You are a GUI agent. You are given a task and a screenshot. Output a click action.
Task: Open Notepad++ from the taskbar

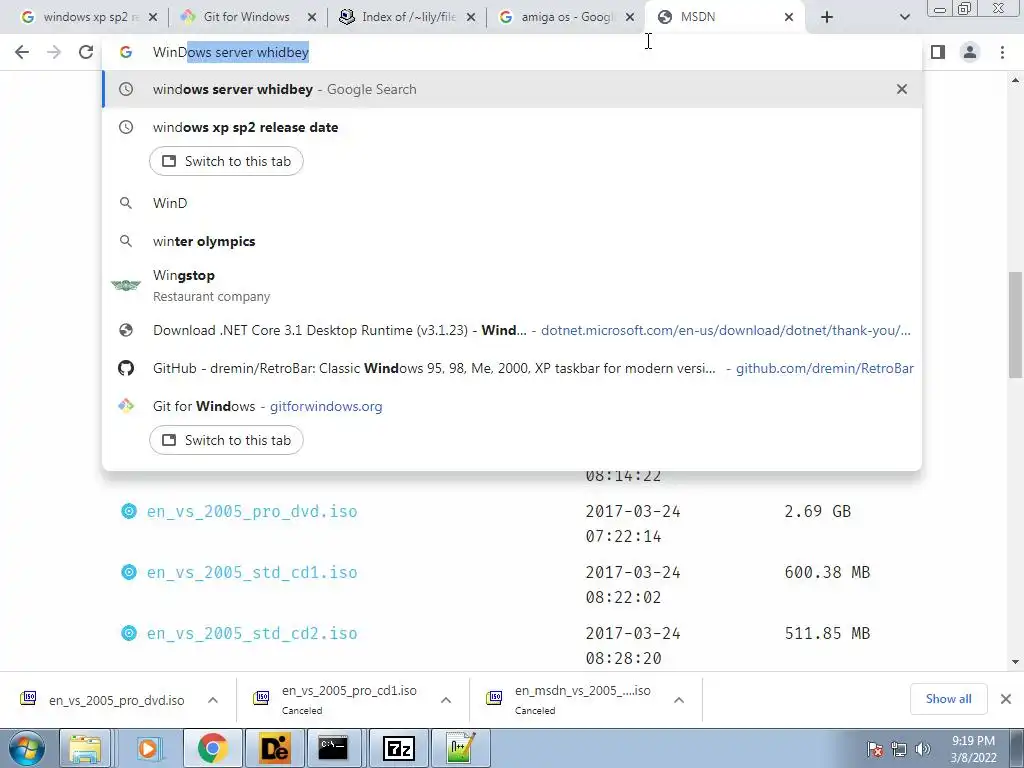pyautogui.click(x=460, y=748)
